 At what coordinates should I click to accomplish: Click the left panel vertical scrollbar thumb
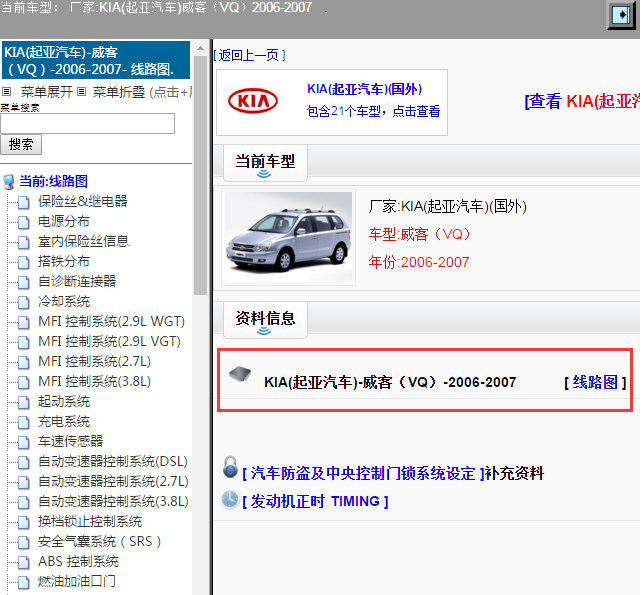(200, 175)
